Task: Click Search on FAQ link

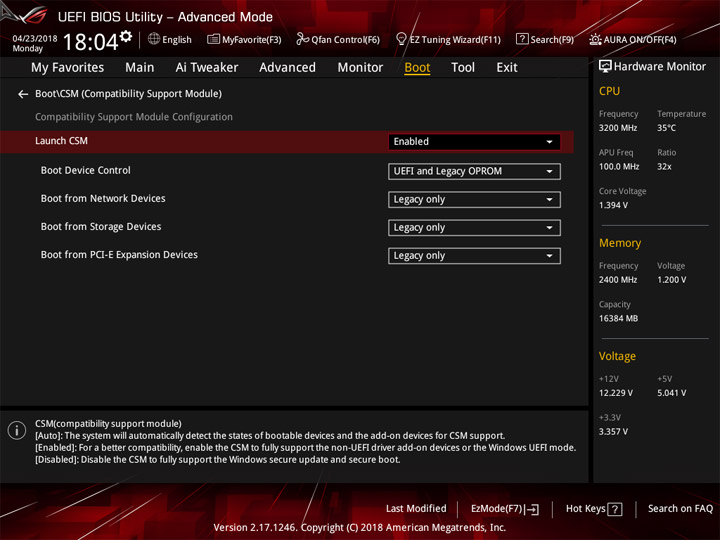Action: click(x=681, y=509)
